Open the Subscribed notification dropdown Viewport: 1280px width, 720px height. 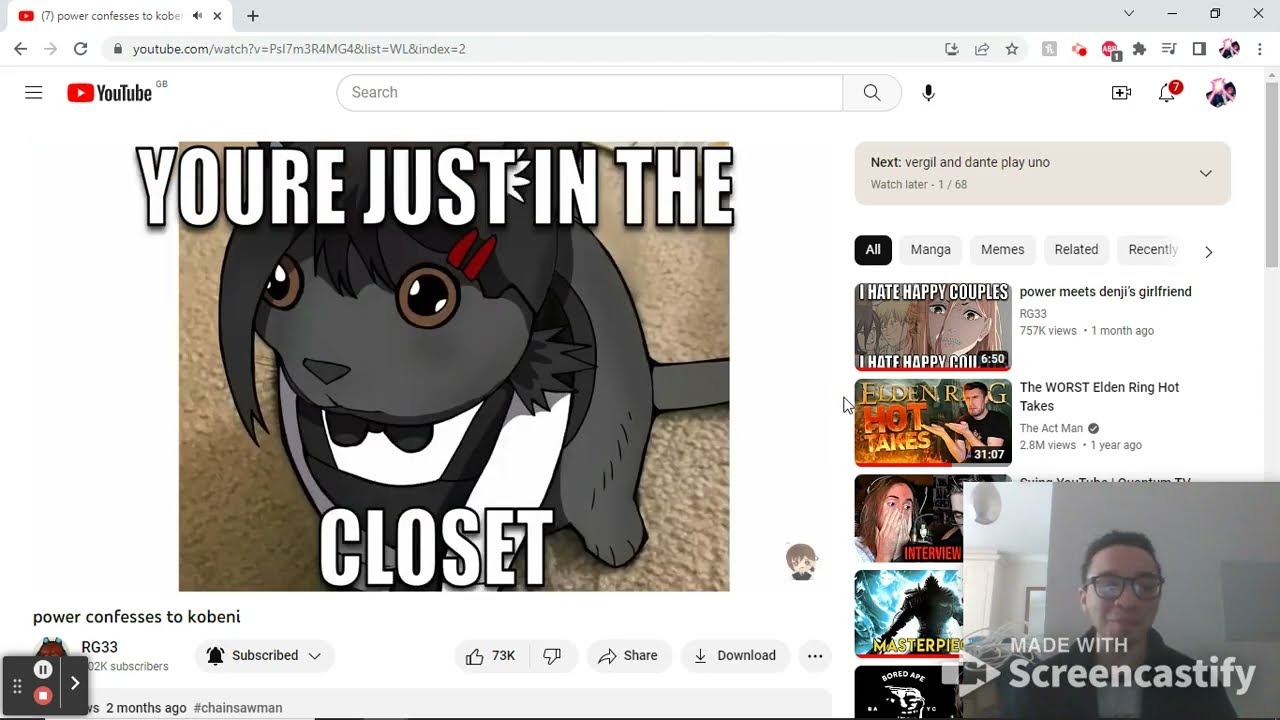(x=265, y=656)
